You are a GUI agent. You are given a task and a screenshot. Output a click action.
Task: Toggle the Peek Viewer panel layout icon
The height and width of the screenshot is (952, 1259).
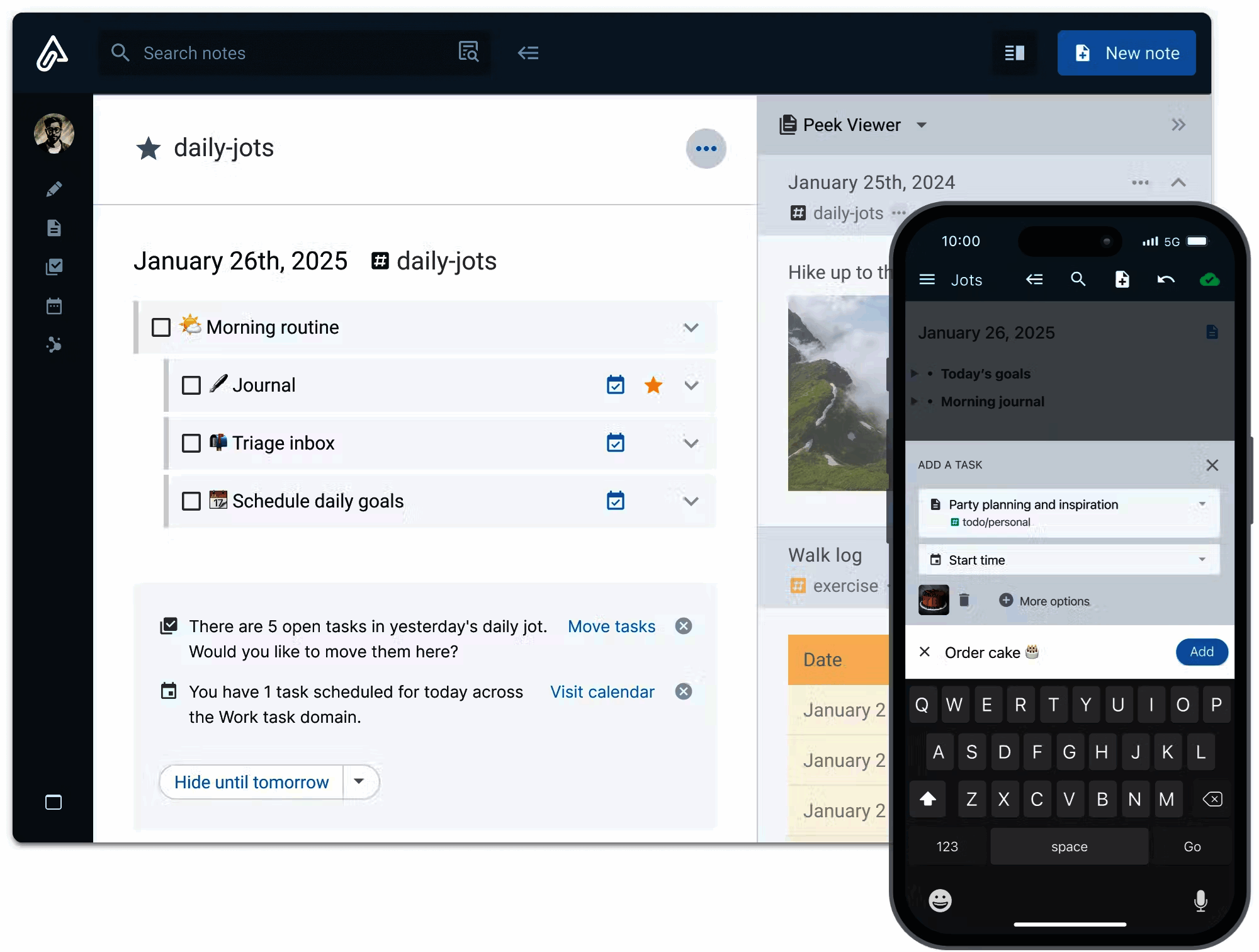(1014, 53)
